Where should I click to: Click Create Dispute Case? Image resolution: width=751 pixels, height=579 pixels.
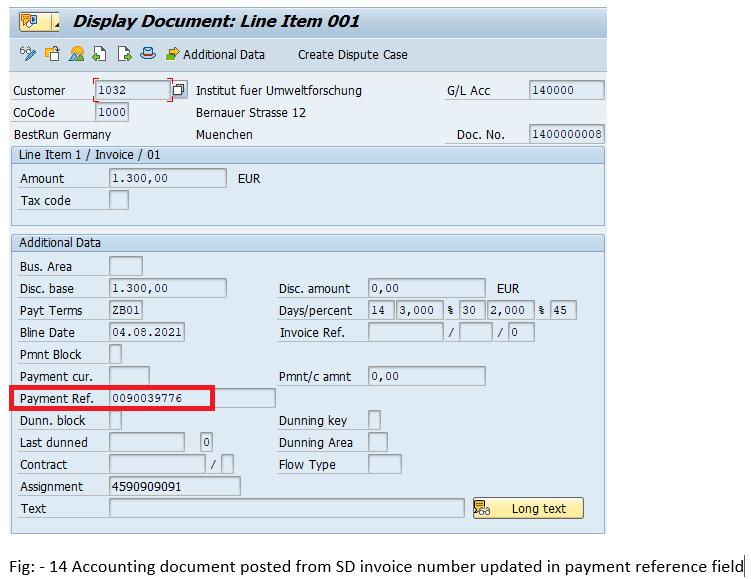click(x=353, y=55)
